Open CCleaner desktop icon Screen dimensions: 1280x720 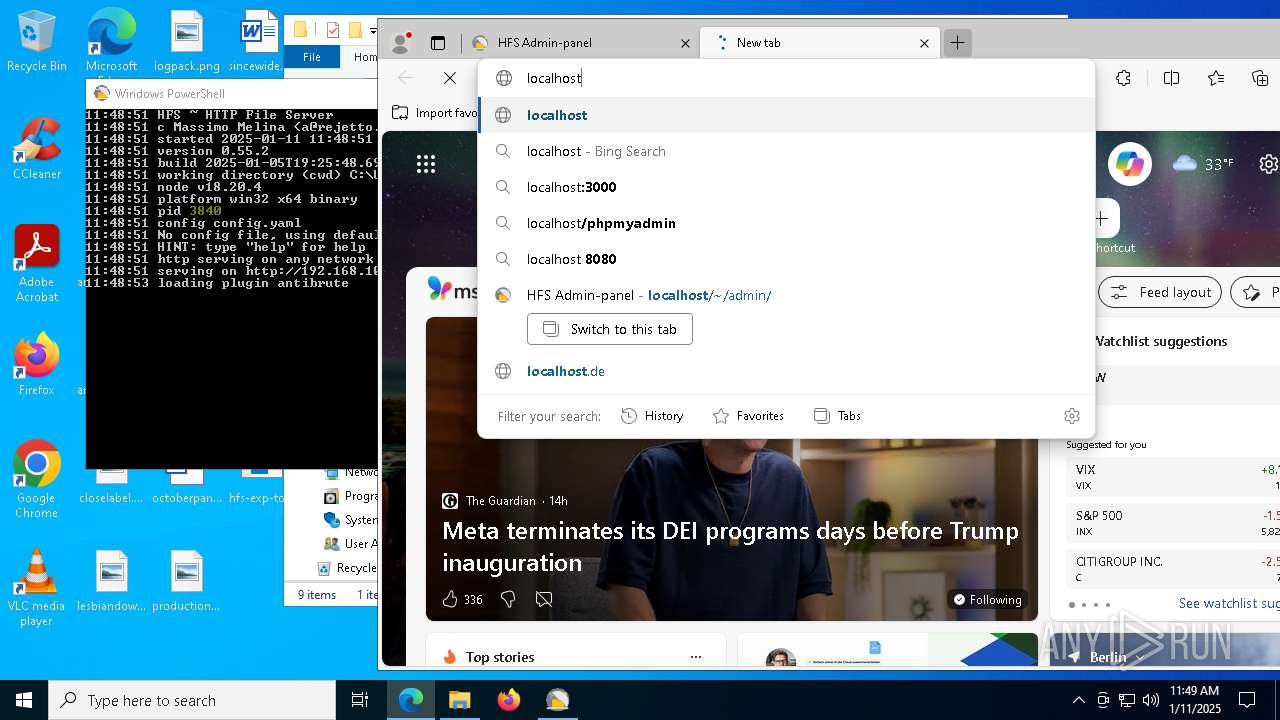37,148
